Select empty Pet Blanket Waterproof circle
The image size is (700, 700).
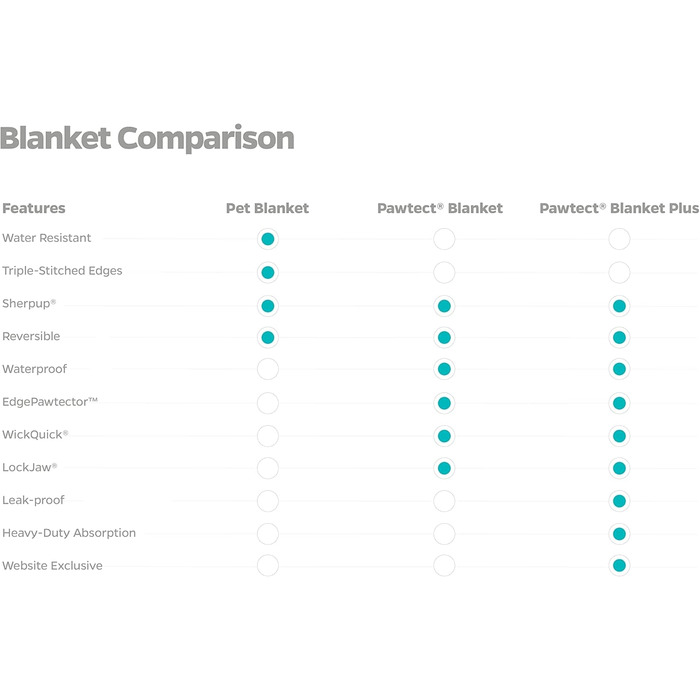tap(267, 369)
